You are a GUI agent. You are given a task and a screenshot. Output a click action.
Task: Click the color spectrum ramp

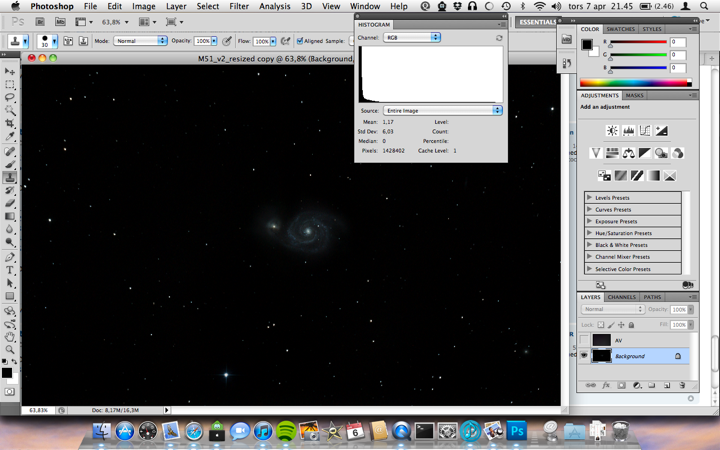pyautogui.click(x=636, y=83)
